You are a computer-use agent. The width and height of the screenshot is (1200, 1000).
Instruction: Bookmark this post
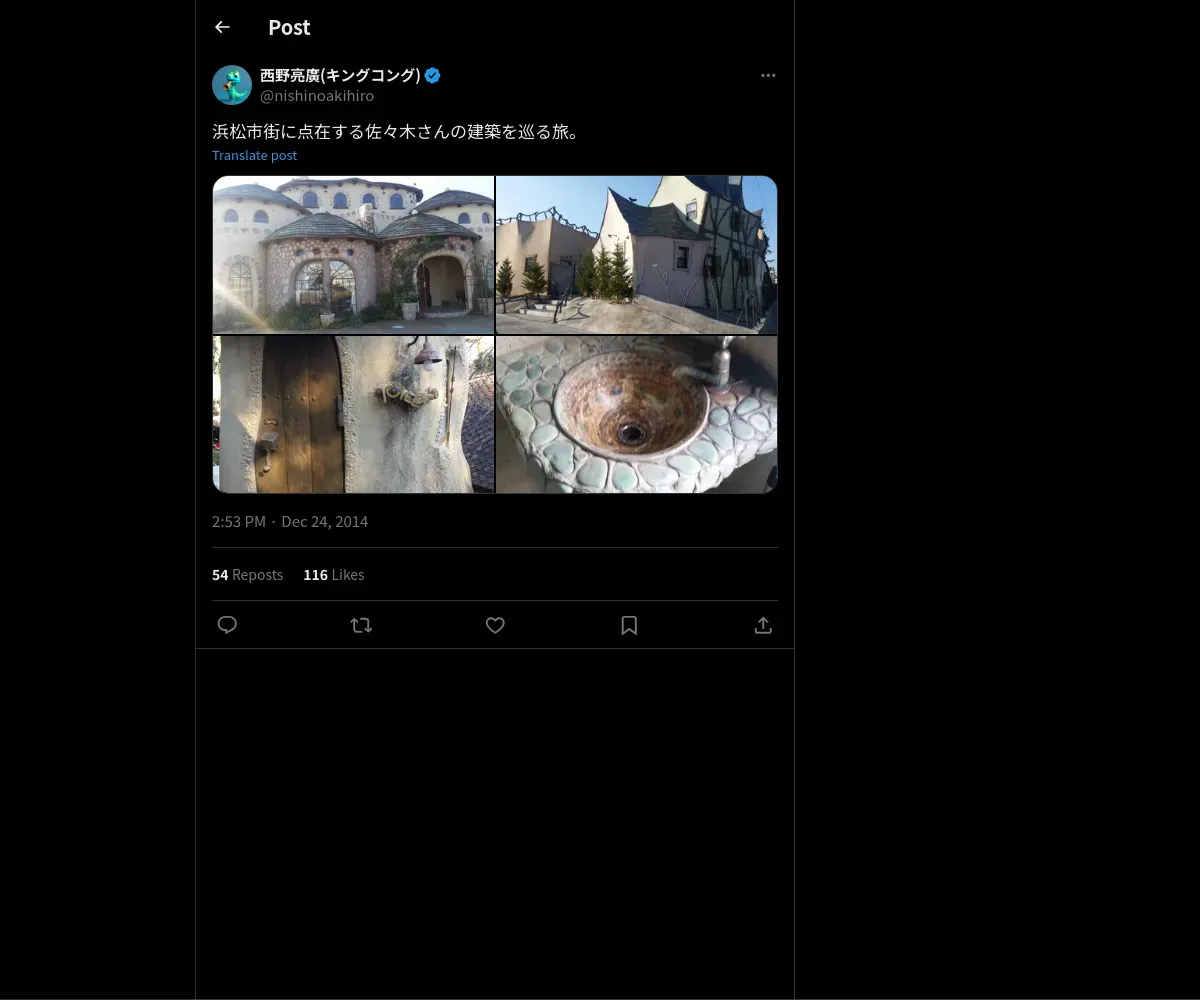629,625
